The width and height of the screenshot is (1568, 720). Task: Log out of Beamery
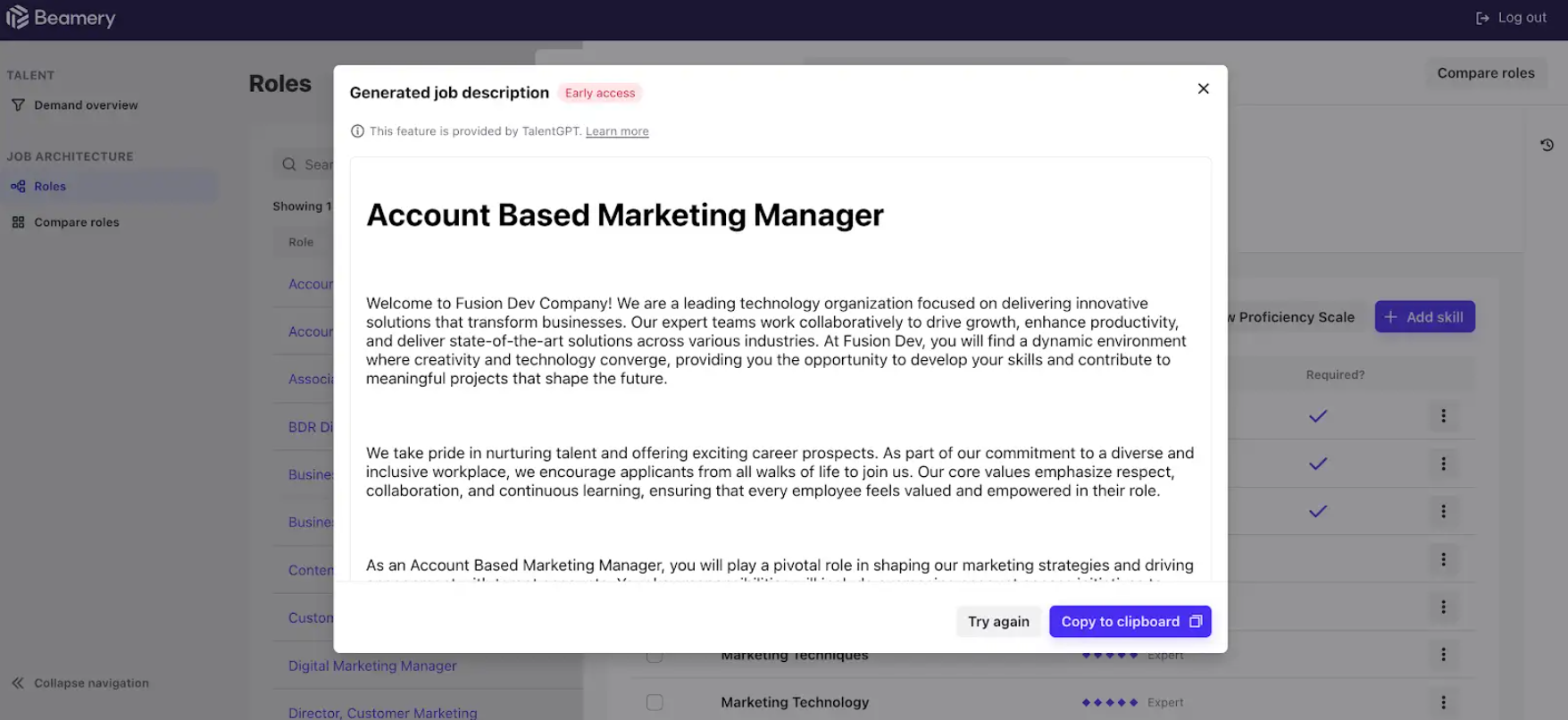1511,18
